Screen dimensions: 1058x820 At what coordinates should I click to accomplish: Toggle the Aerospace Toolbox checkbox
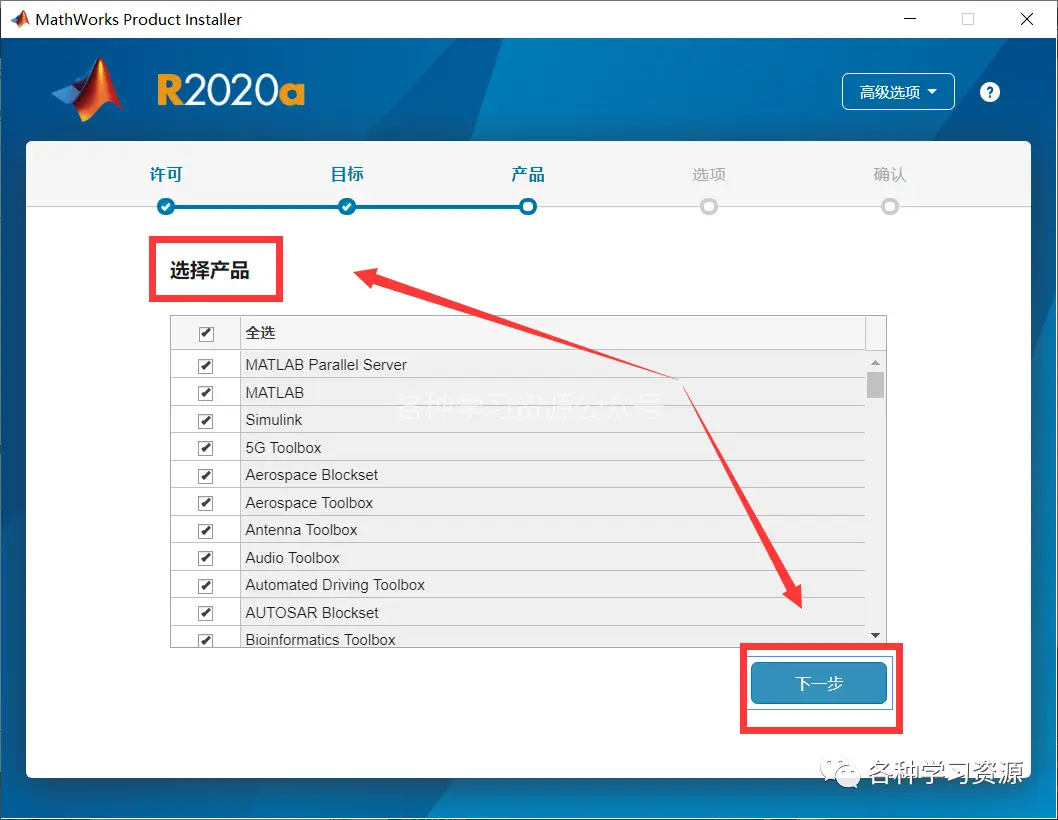pos(206,503)
